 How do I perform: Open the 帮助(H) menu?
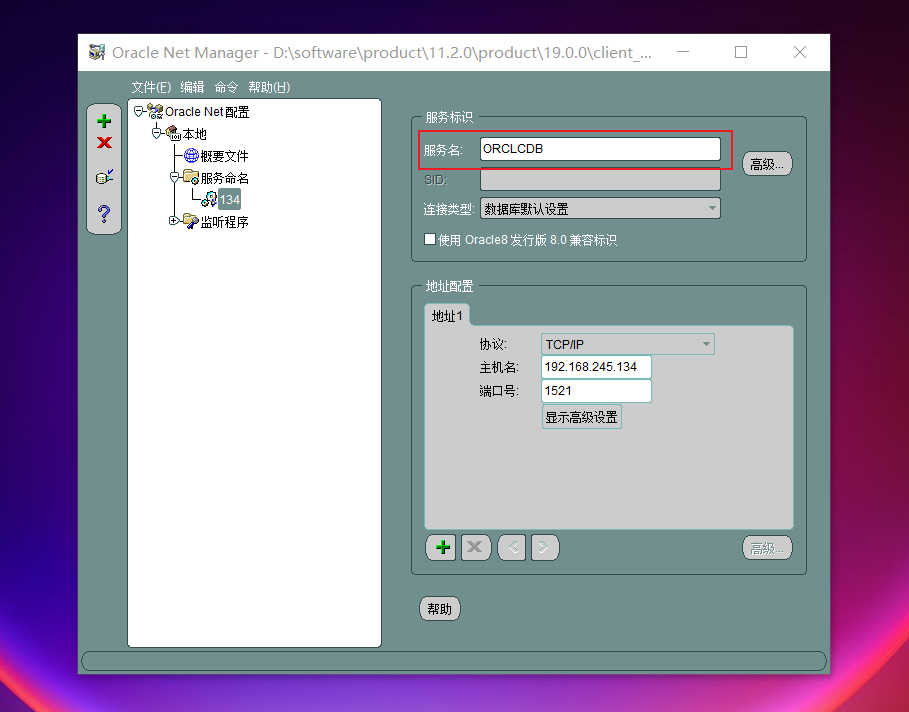269,87
